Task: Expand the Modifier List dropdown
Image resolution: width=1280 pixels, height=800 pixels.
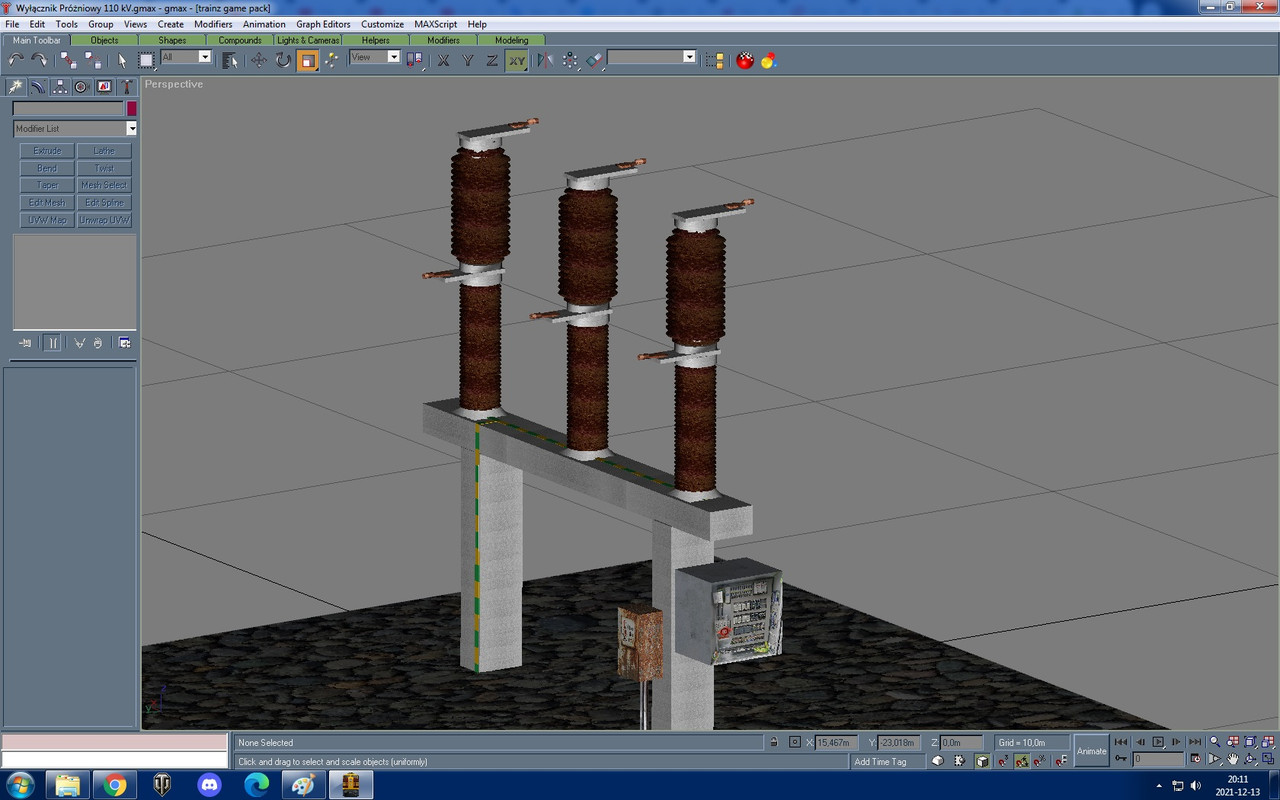Action: (x=131, y=129)
